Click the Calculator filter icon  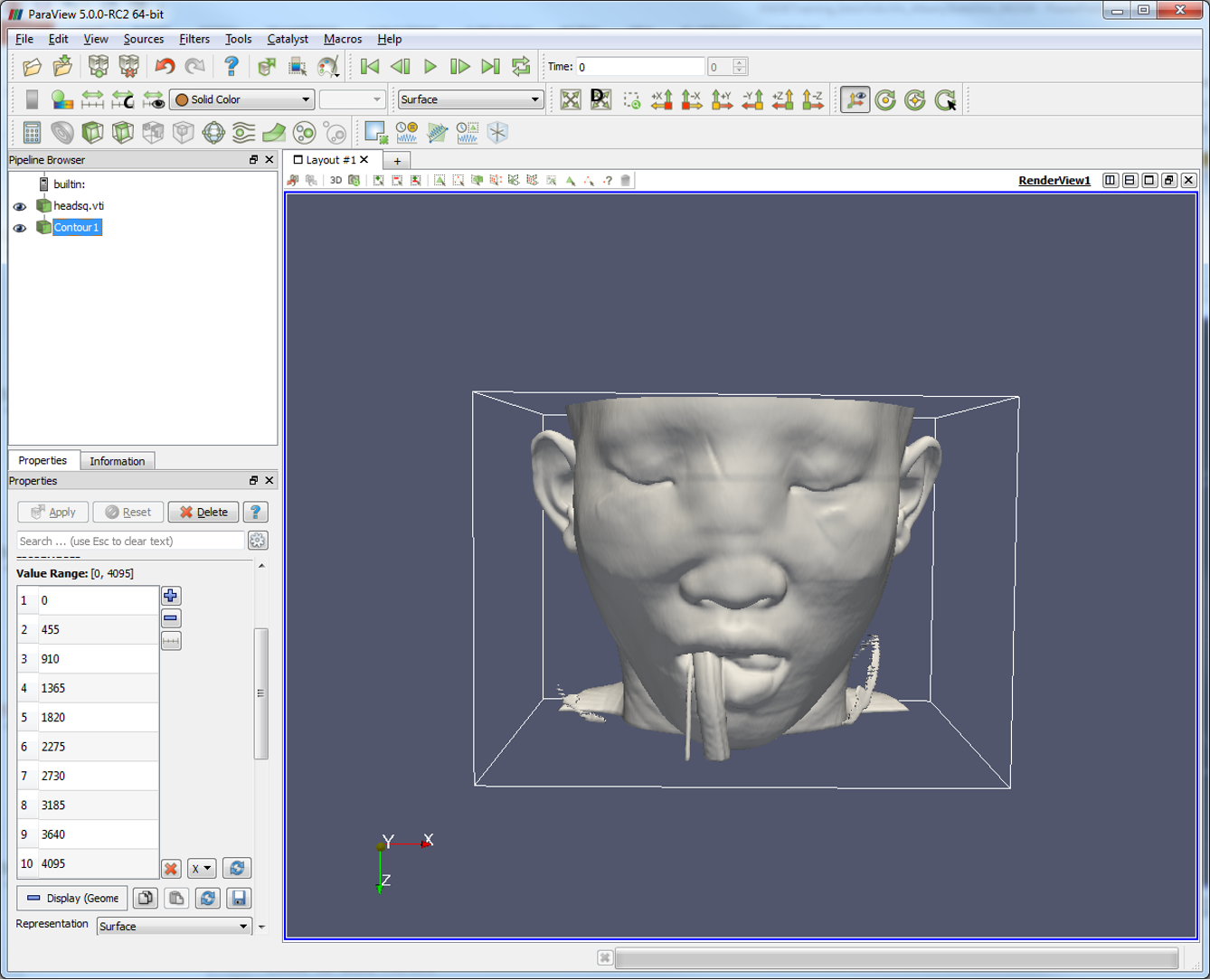pyautogui.click(x=32, y=133)
